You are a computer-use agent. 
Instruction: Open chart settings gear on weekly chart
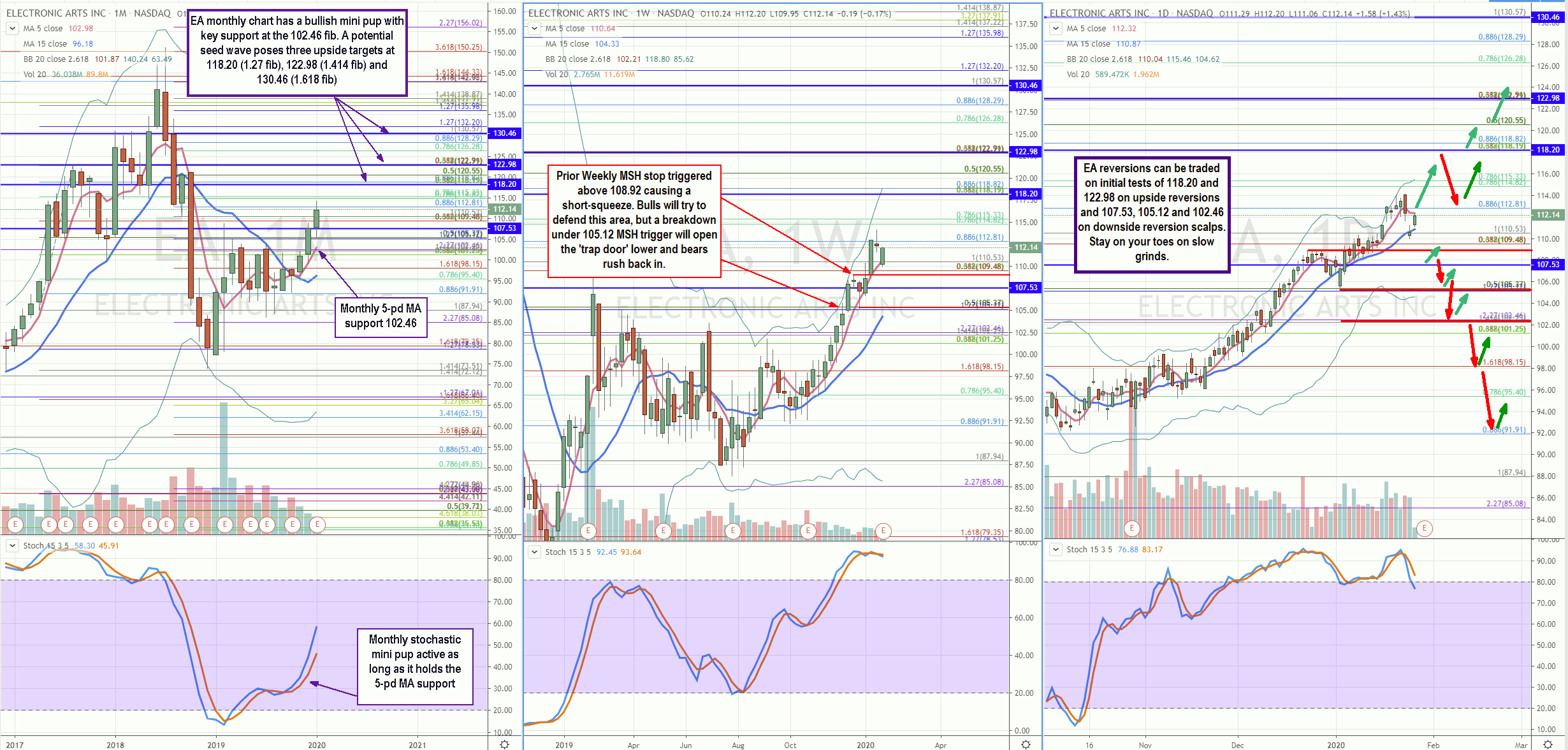pos(1026,744)
